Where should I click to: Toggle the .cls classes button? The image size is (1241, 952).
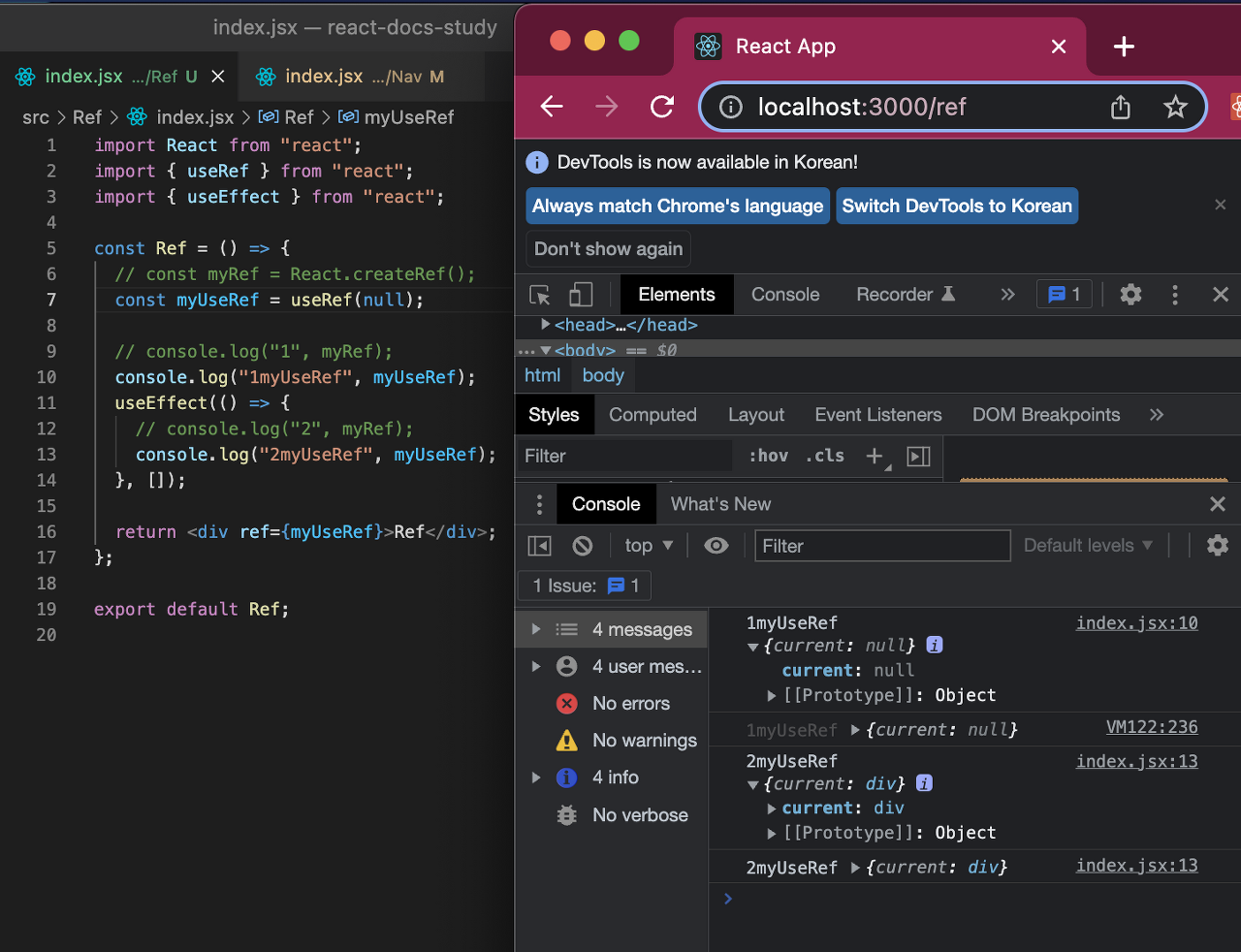824,456
